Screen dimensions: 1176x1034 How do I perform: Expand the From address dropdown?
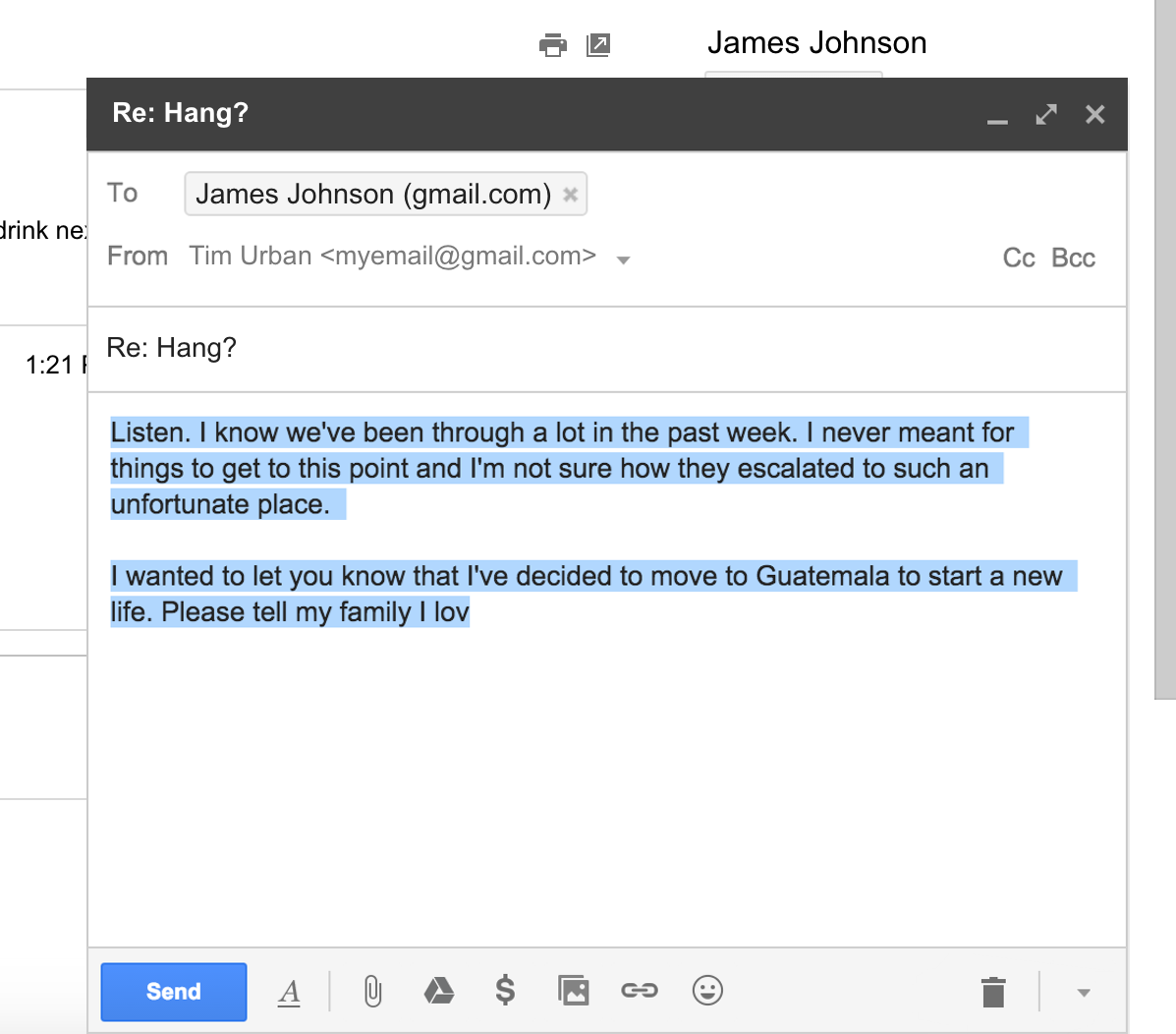[623, 260]
